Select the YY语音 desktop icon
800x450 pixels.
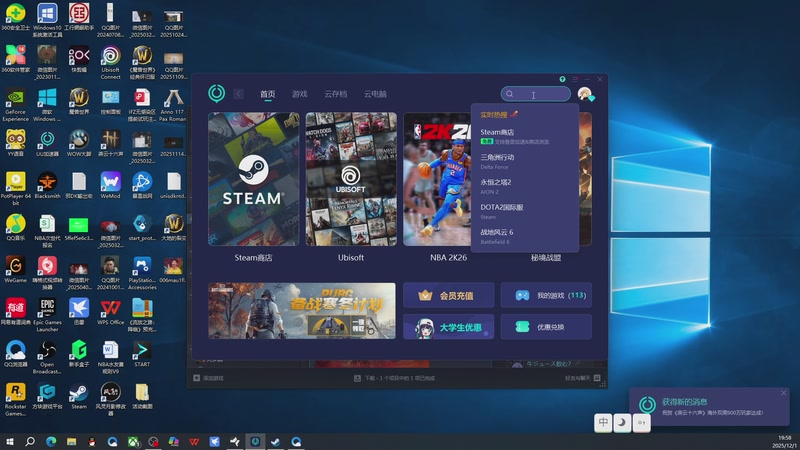[15, 143]
